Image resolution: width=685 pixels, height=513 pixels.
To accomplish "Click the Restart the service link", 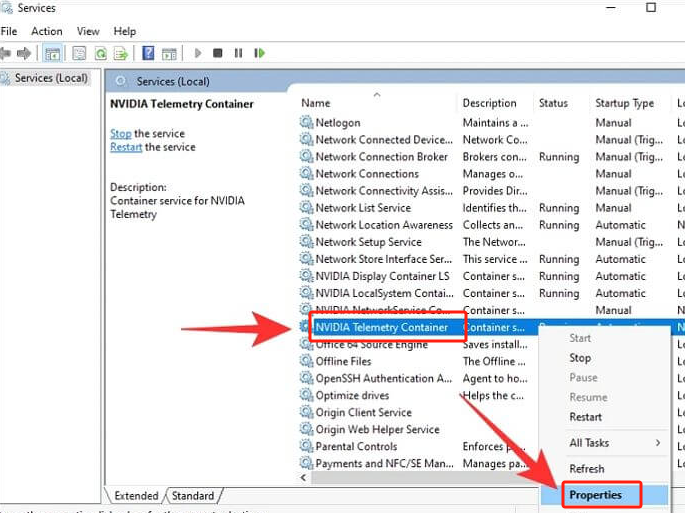I will pyautogui.click(x=126, y=147).
